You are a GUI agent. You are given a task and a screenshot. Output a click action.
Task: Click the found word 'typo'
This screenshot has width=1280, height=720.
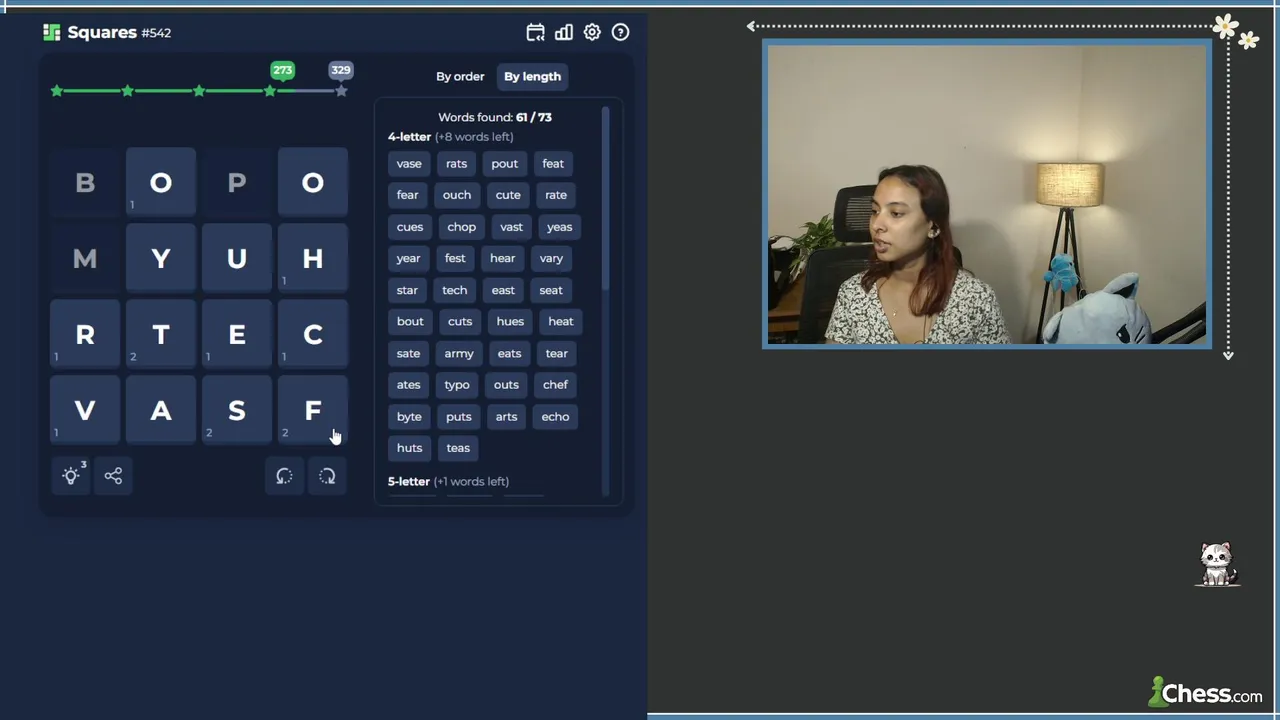pos(457,385)
